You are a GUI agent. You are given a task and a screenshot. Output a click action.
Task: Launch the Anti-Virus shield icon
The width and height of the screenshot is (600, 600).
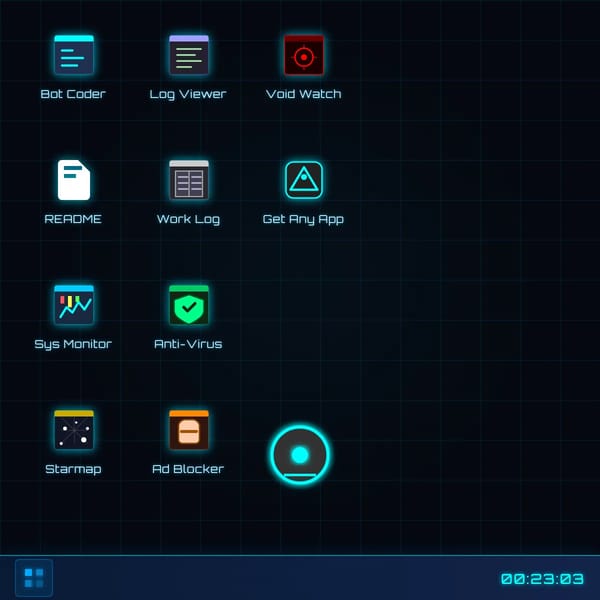pyautogui.click(x=189, y=305)
